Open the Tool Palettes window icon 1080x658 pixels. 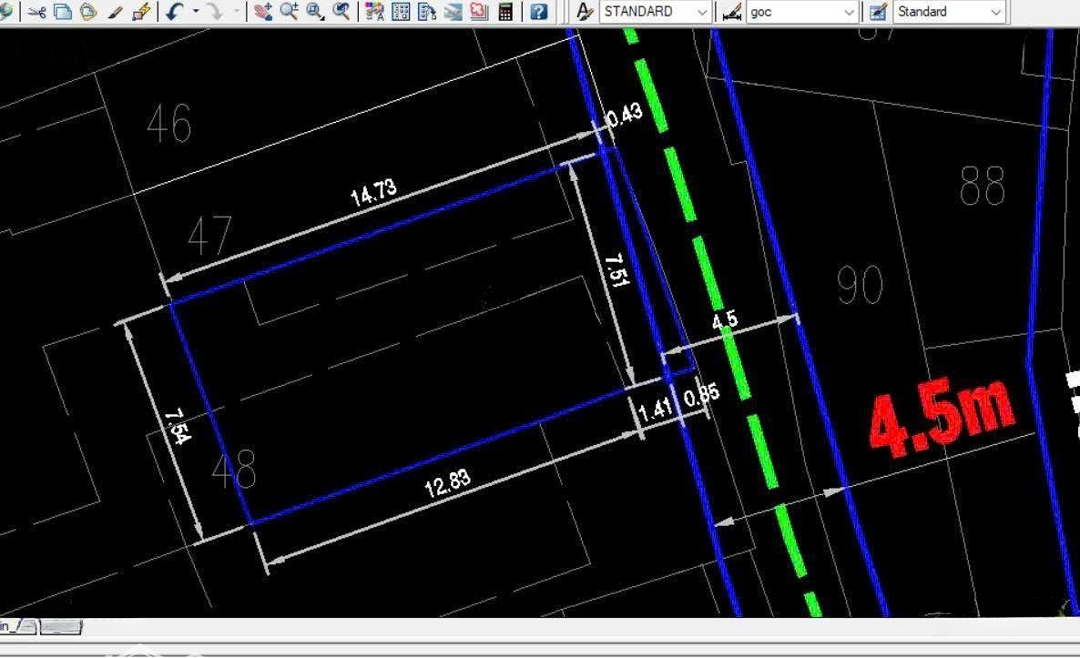coord(427,12)
